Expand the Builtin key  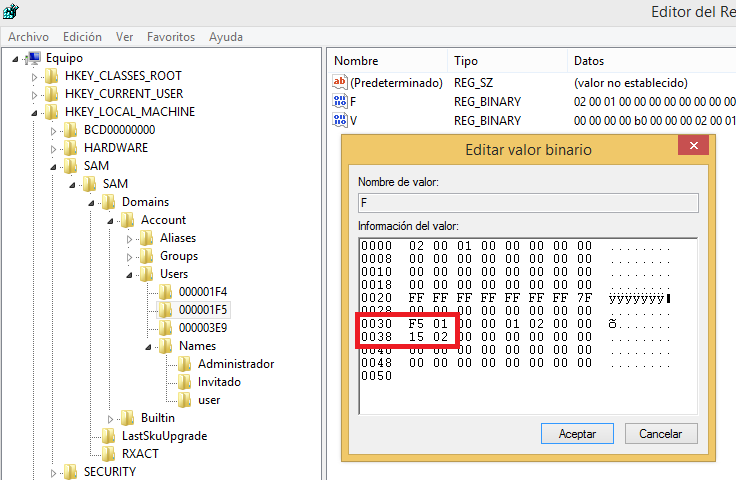click(110, 418)
